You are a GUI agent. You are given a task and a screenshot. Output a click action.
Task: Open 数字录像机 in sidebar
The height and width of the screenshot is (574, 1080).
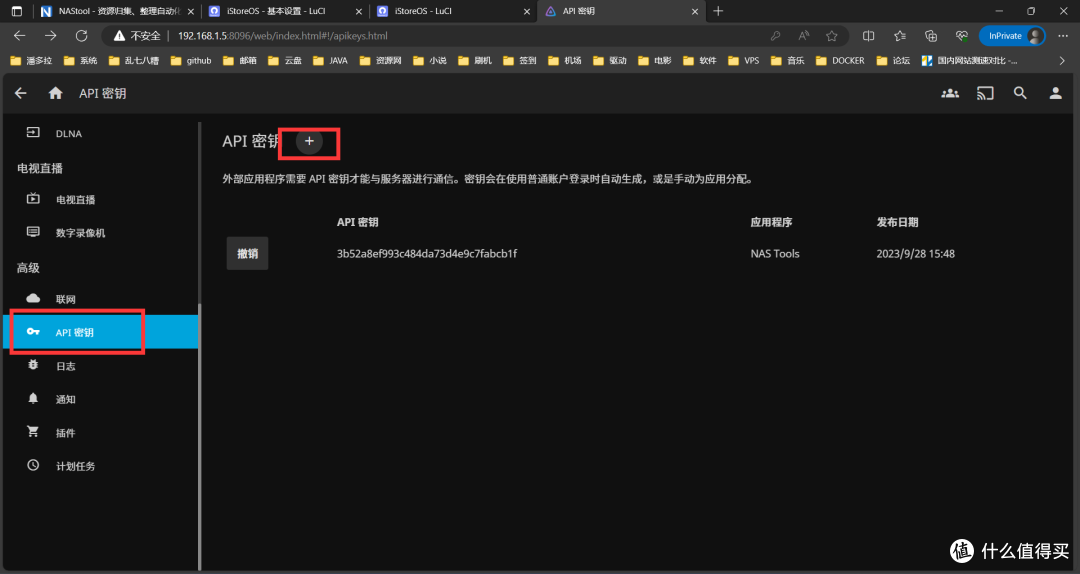(x=101, y=233)
